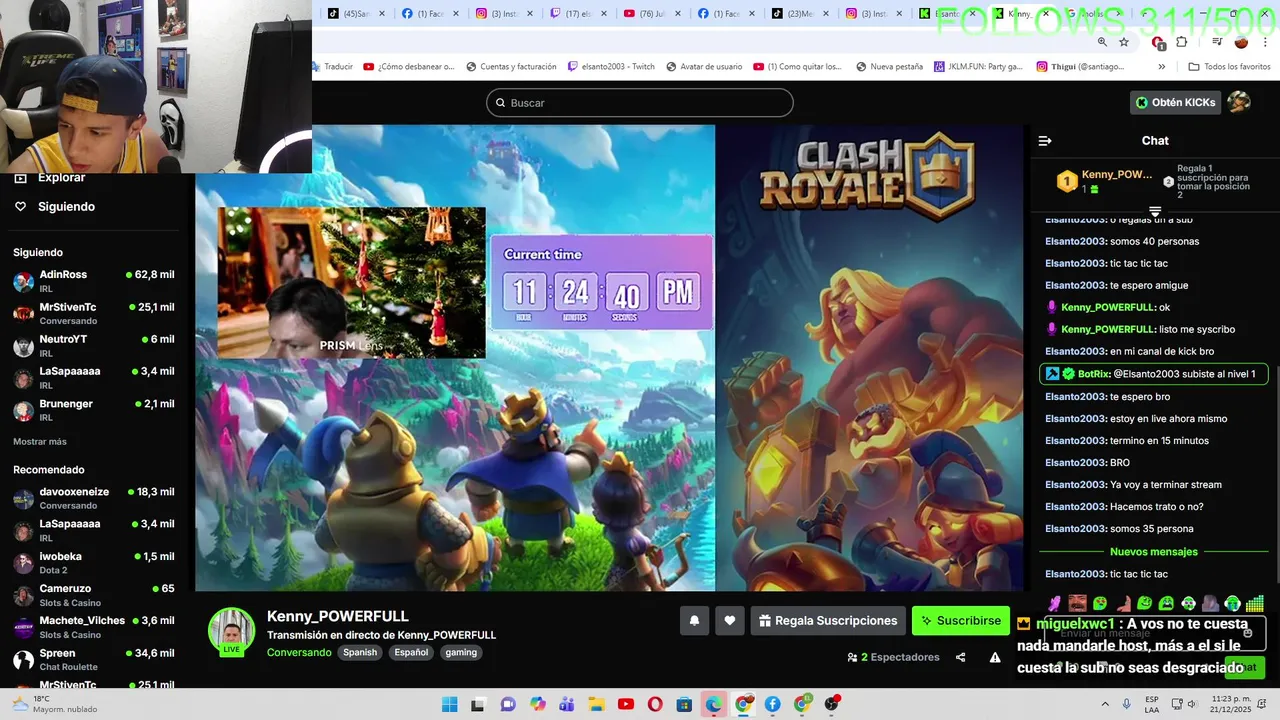
Task: Open Cameruzo Slots & Casino channel
Action: pyautogui.click(x=94, y=595)
